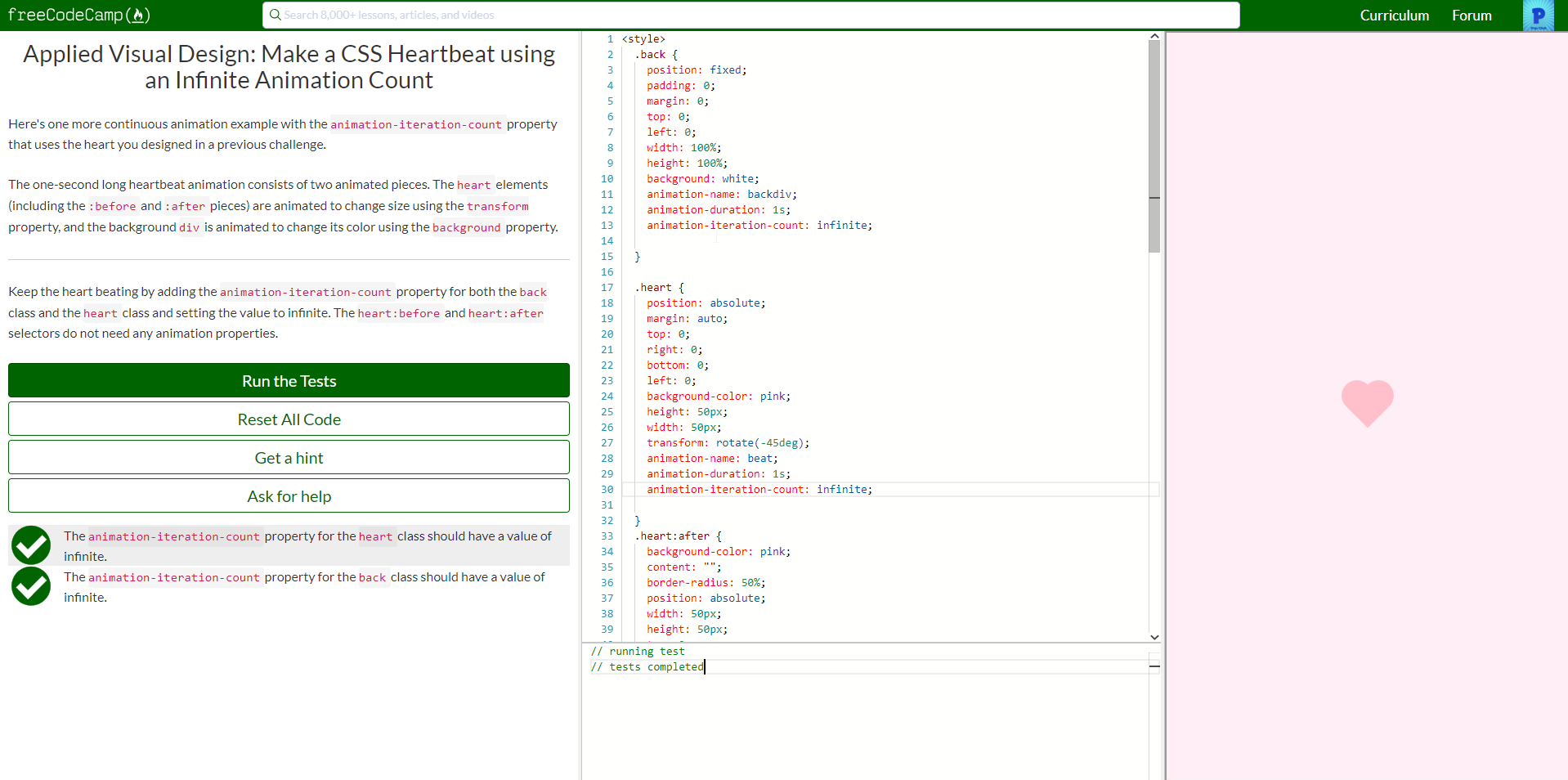Click heart:before code in instructions
Screen dimensions: 1568x780
point(399,313)
